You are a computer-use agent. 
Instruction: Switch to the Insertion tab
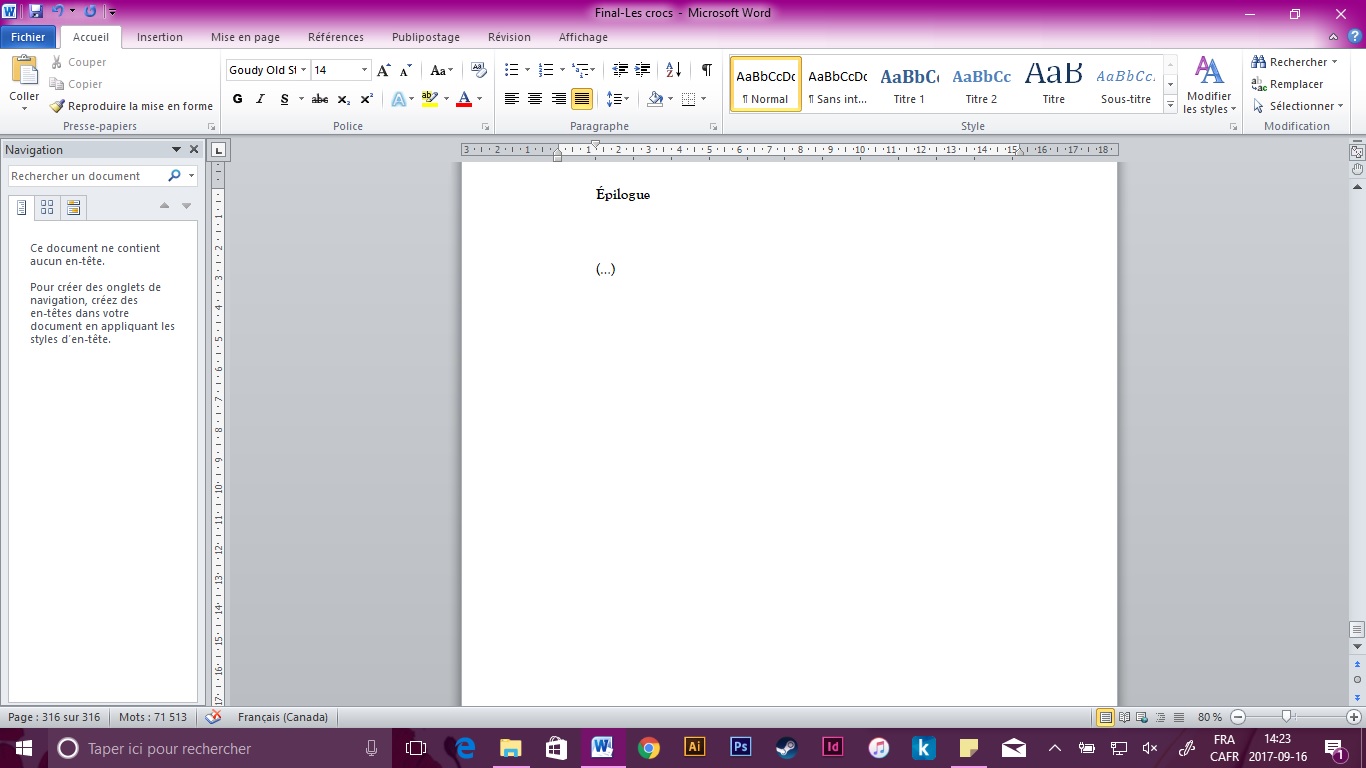(x=160, y=37)
